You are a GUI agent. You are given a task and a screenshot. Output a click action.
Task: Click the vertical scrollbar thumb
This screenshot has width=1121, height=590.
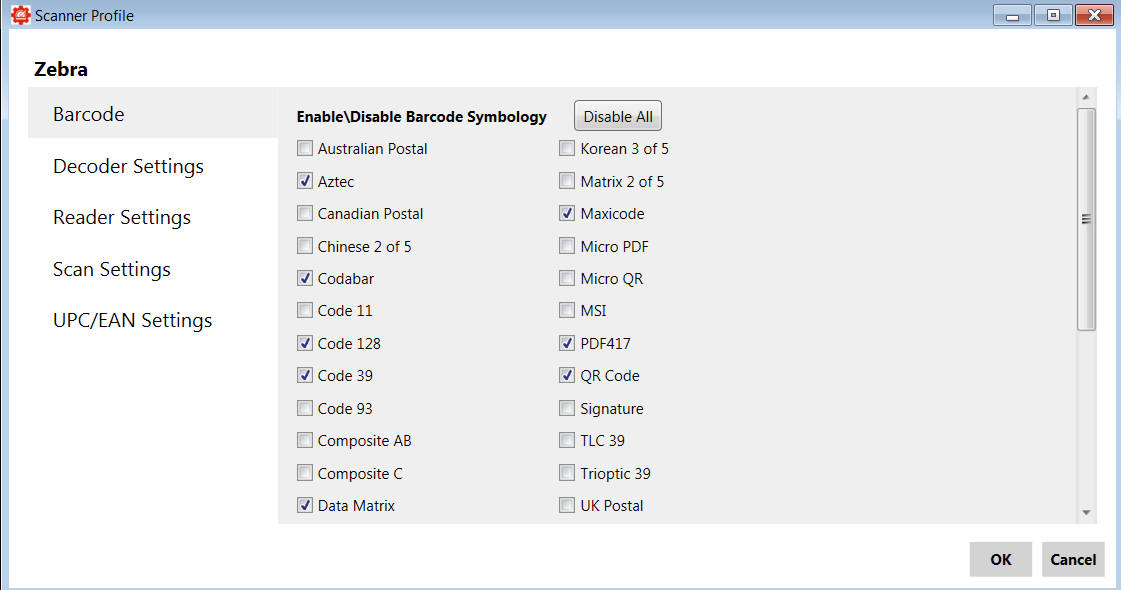point(1086,219)
